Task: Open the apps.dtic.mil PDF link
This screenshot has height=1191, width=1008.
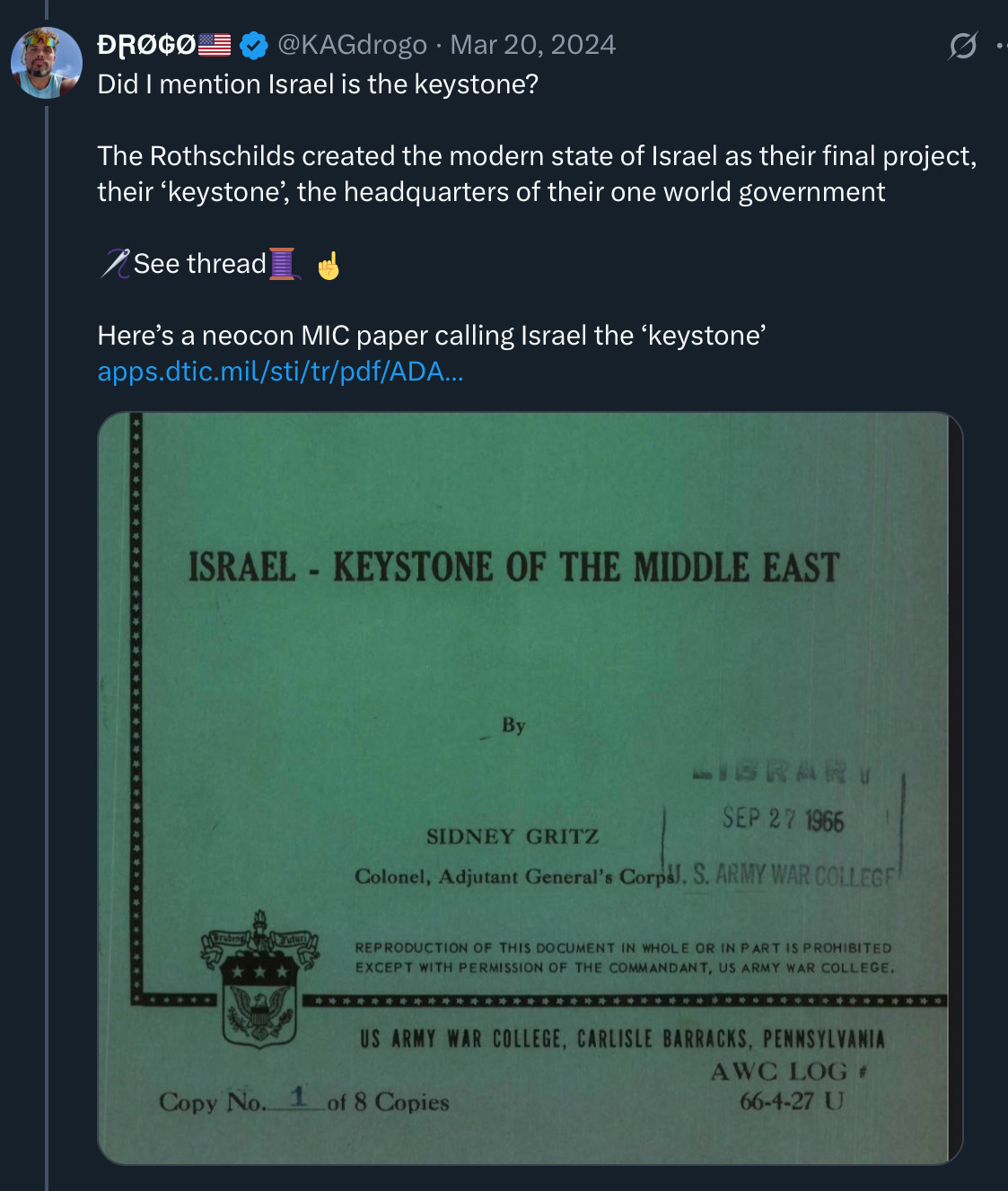Action: point(280,372)
